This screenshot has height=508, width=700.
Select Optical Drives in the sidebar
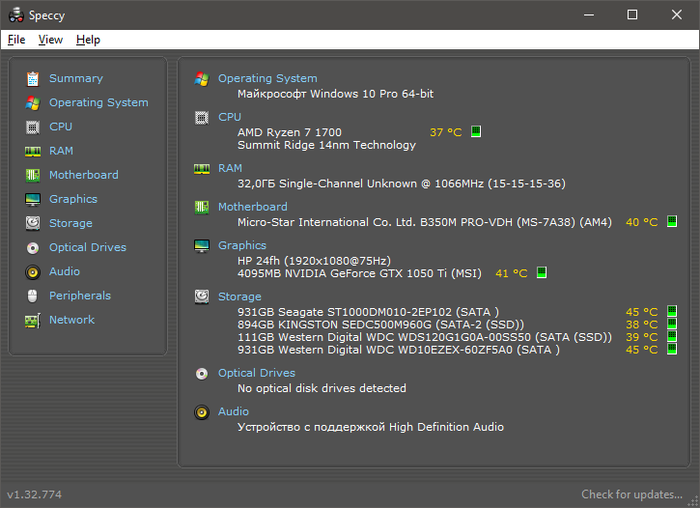87,247
